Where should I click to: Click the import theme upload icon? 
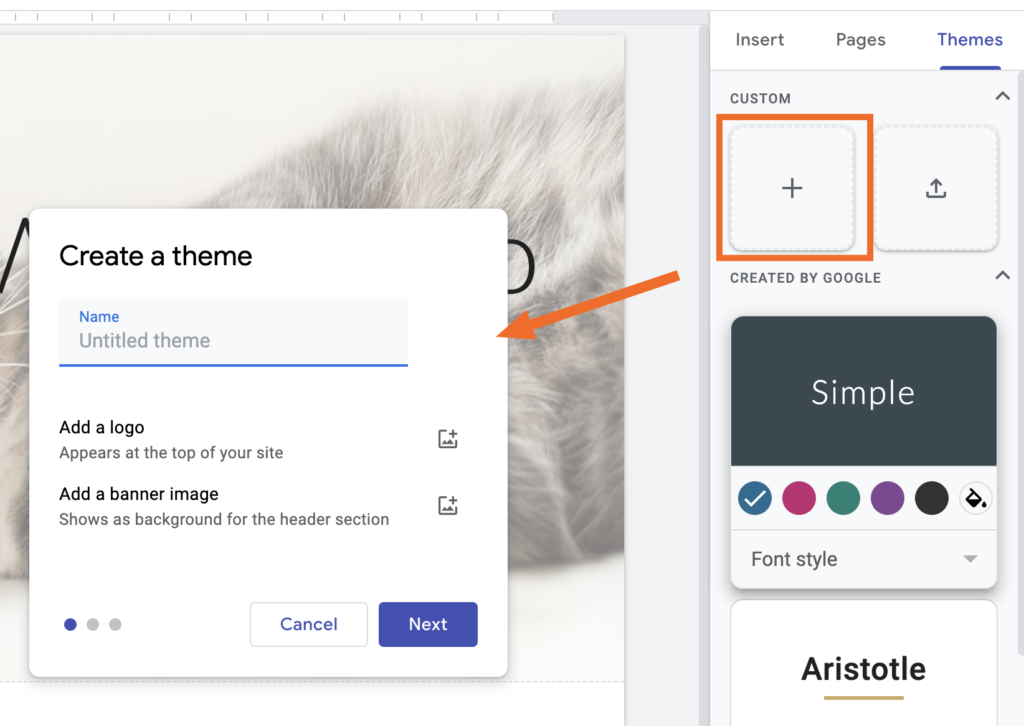coord(936,188)
